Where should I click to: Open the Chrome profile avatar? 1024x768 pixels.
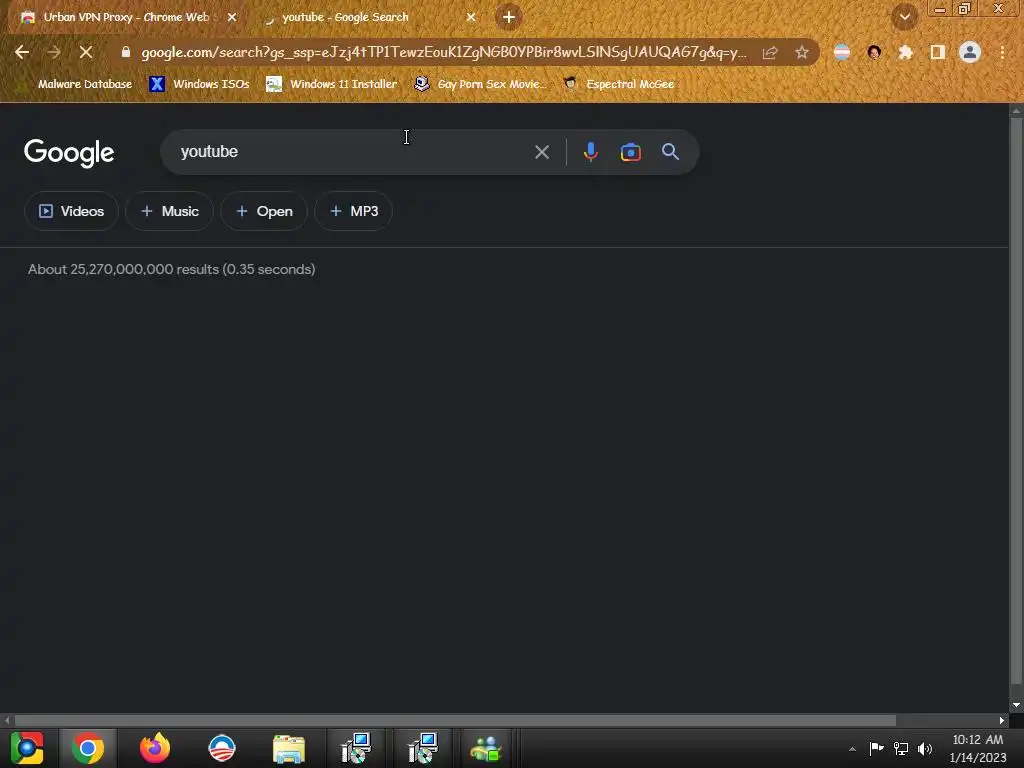click(x=970, y=52)
